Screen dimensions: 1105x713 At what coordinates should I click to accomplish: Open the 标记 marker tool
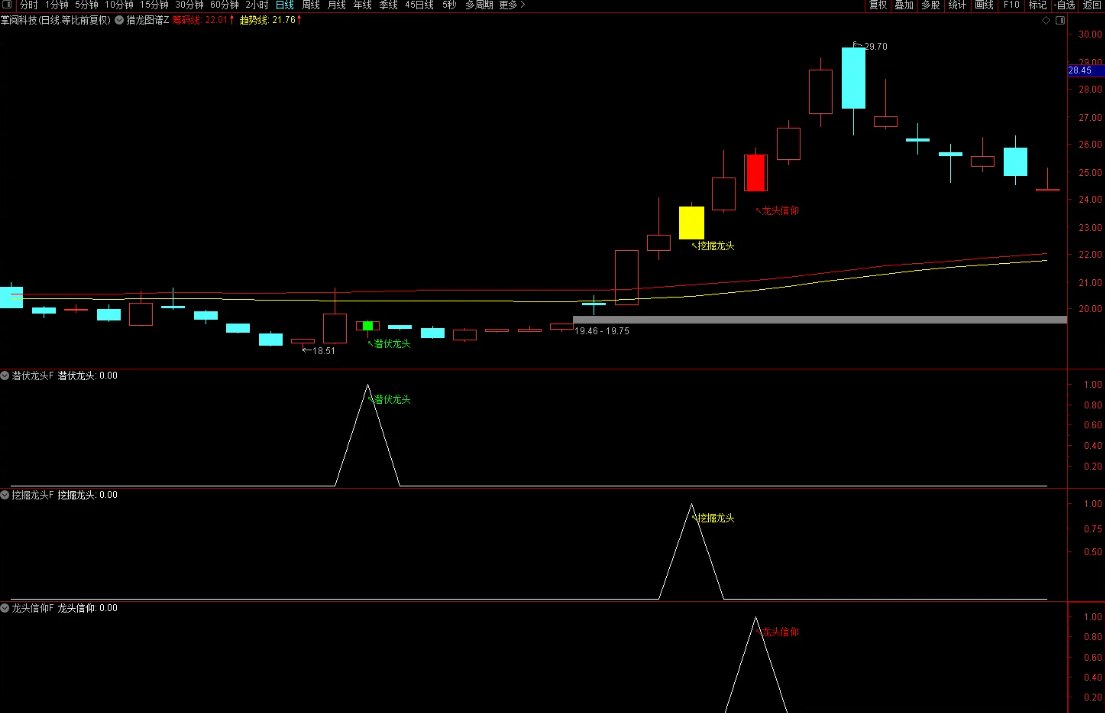[x=1038, y=5]
